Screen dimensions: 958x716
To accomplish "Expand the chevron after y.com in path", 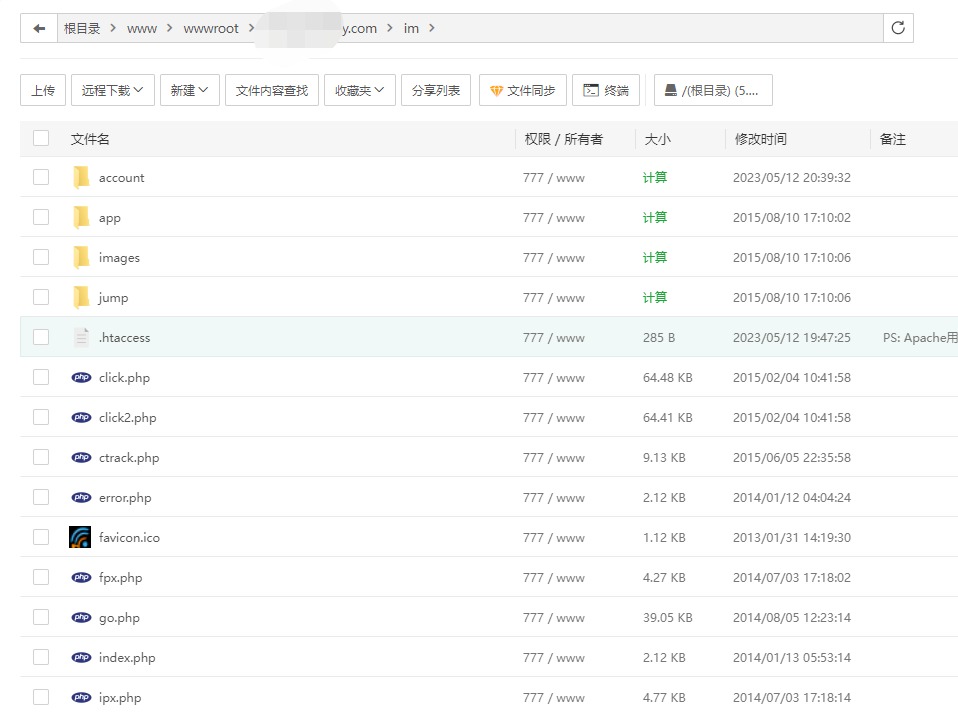I will 389,28.
